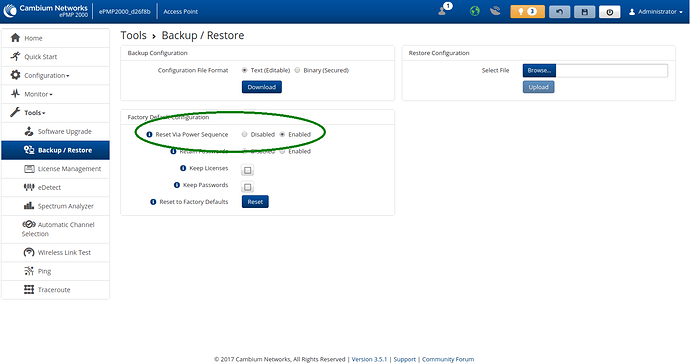Click info icon beside Reset to Factory Defaults

pos(153,202)
